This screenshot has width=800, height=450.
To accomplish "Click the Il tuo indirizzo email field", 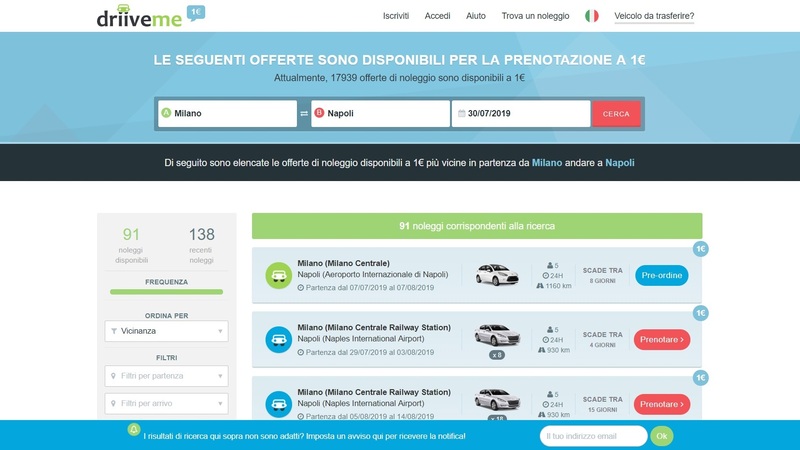I will click(593, 436).
